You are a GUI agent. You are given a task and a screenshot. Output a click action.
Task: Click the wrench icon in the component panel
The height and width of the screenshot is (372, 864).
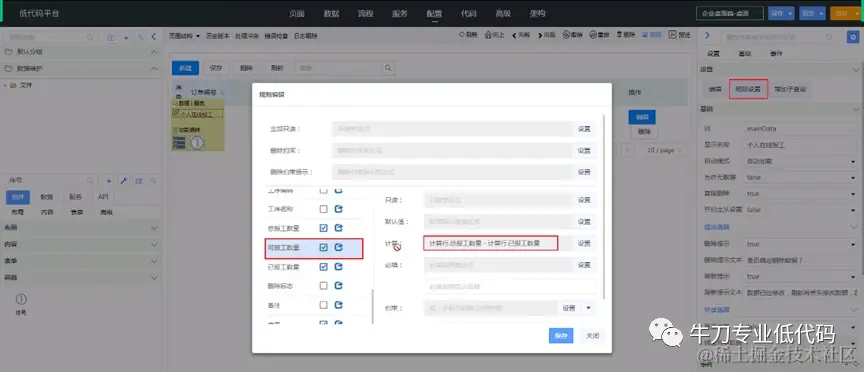124,181
